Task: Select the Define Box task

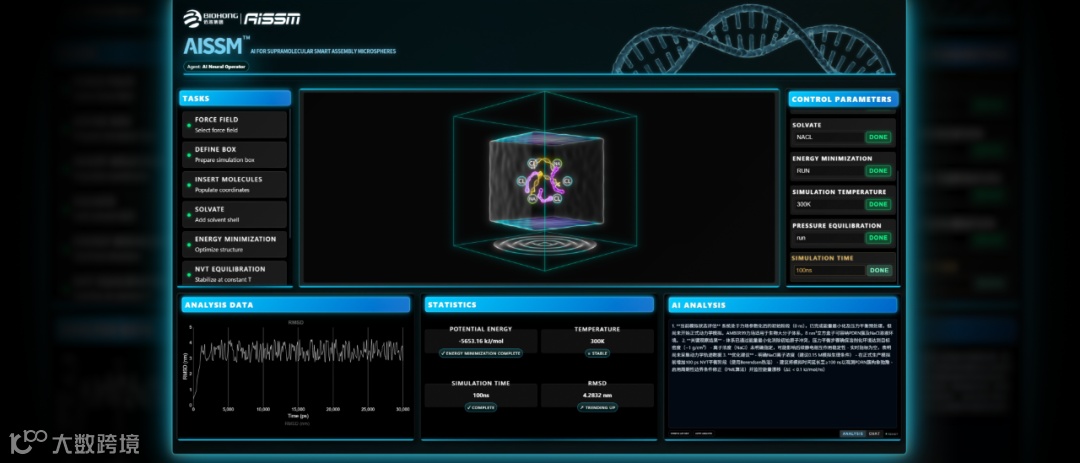Action: (x=234, y=155)
